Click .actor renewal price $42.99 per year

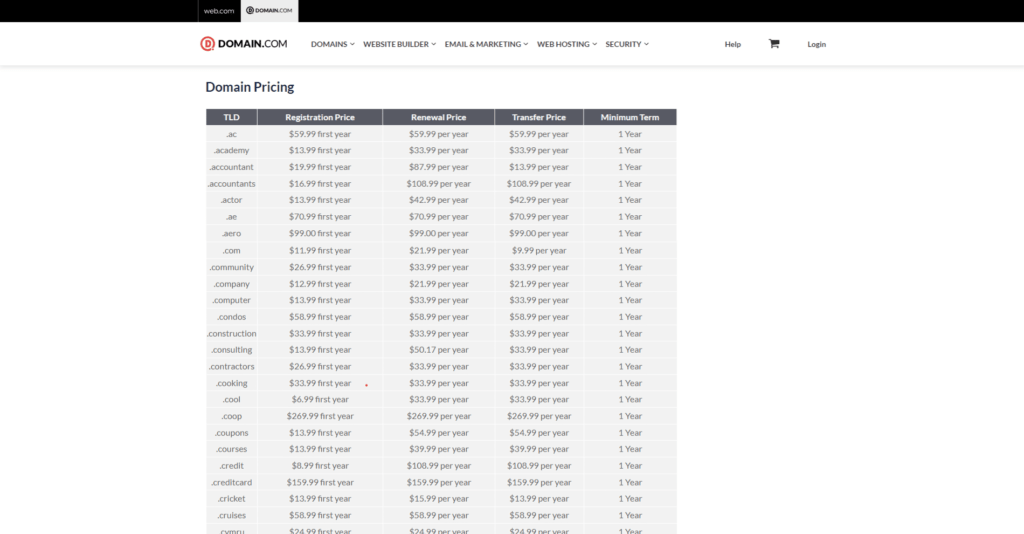[439, 200]
